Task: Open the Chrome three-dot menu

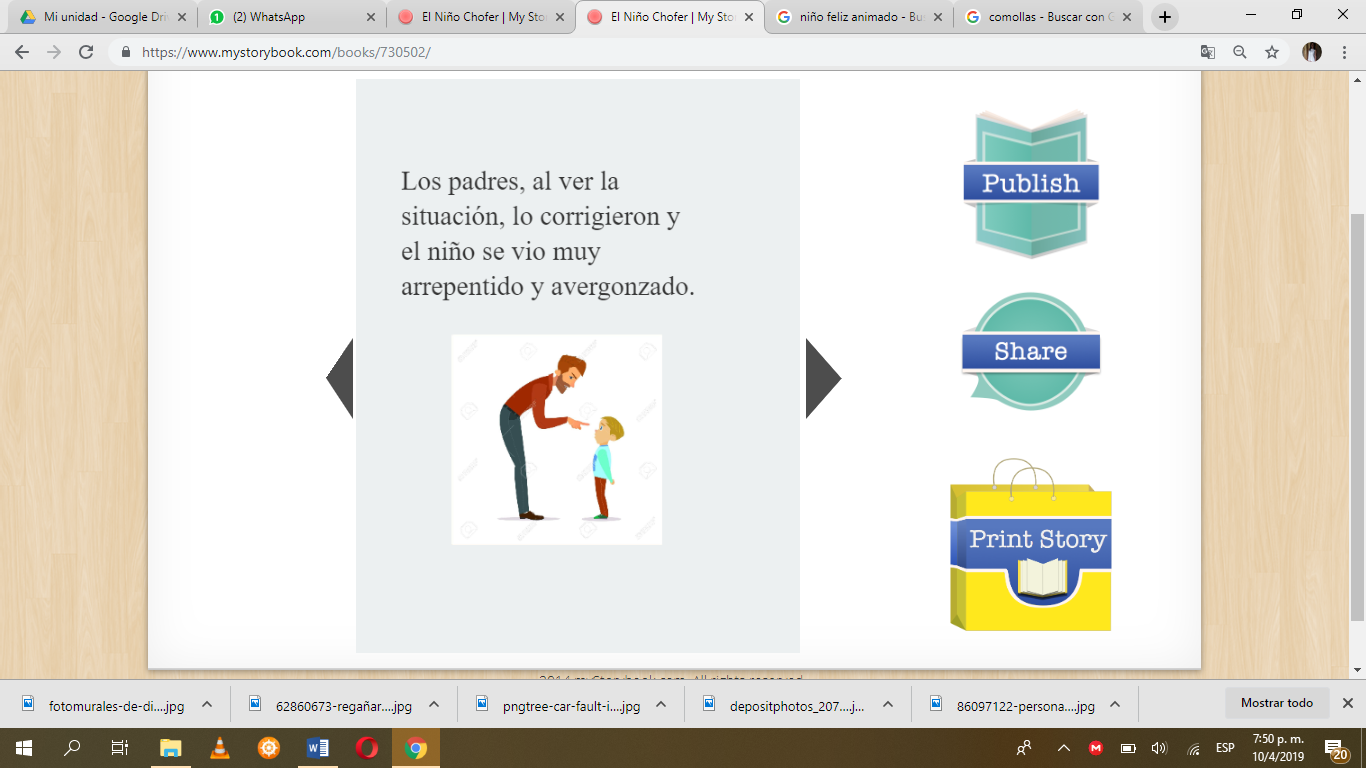Action: (x=1344, y=52)
